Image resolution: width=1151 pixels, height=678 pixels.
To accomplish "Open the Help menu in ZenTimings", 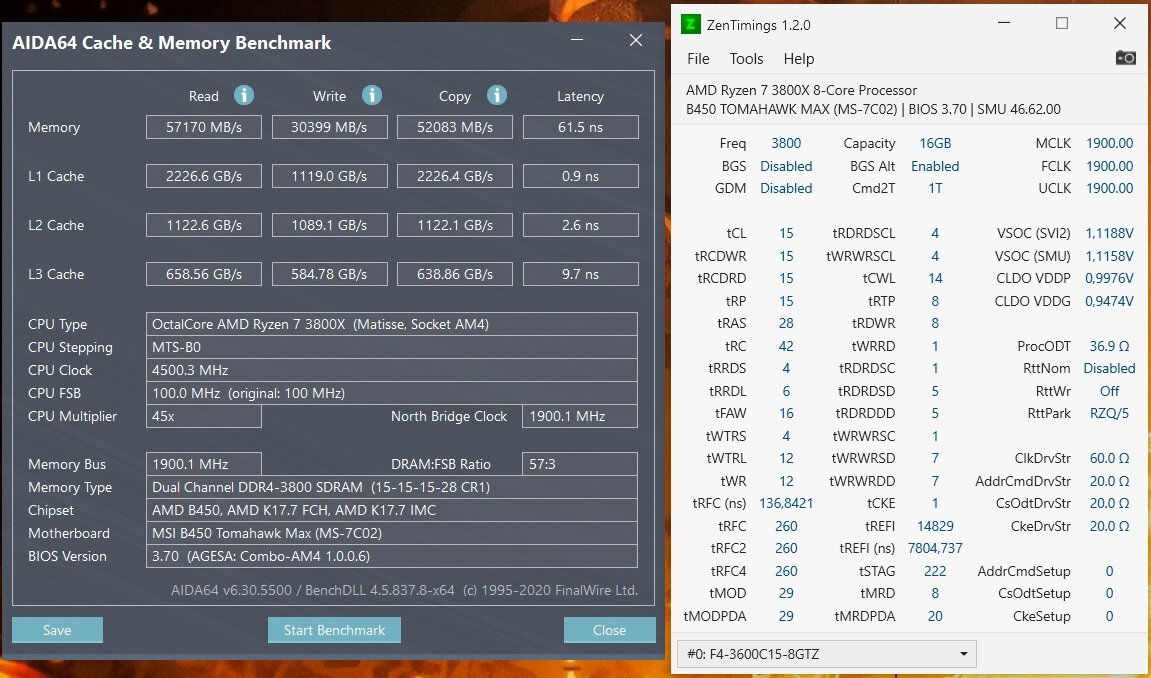I will (799, 59).
